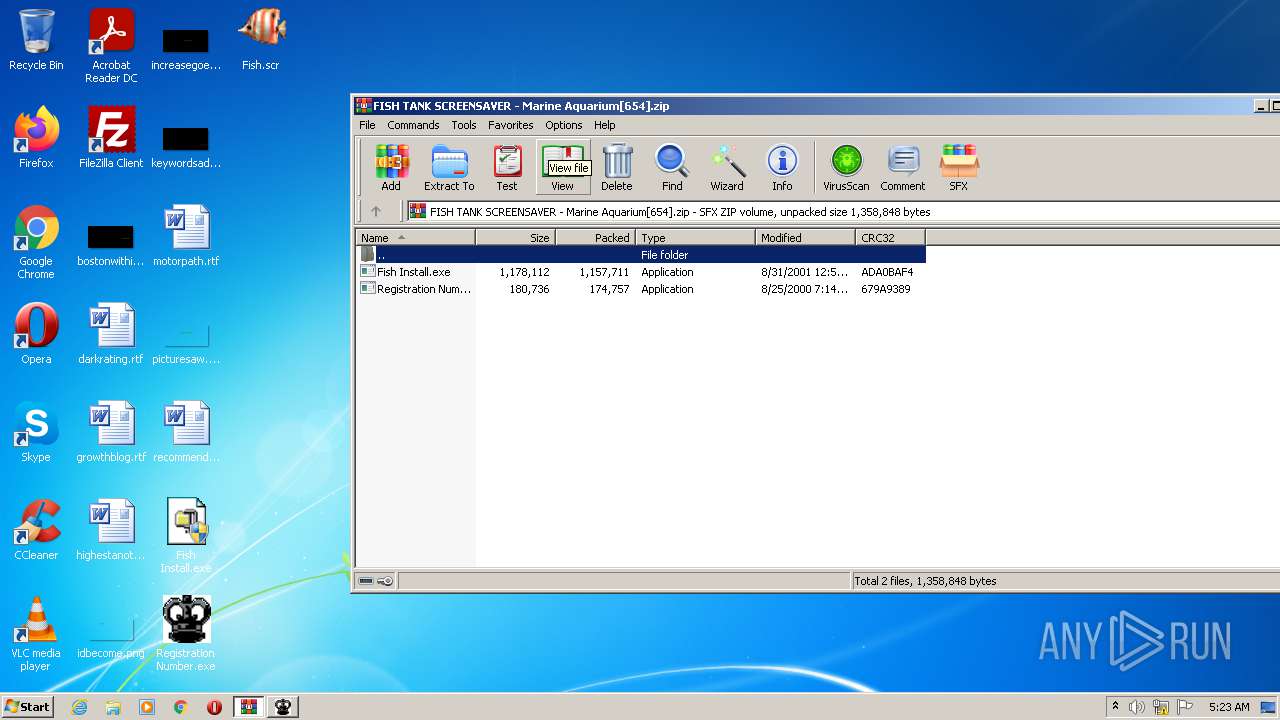
Task: Open the File menu
Action: point(367,125)
